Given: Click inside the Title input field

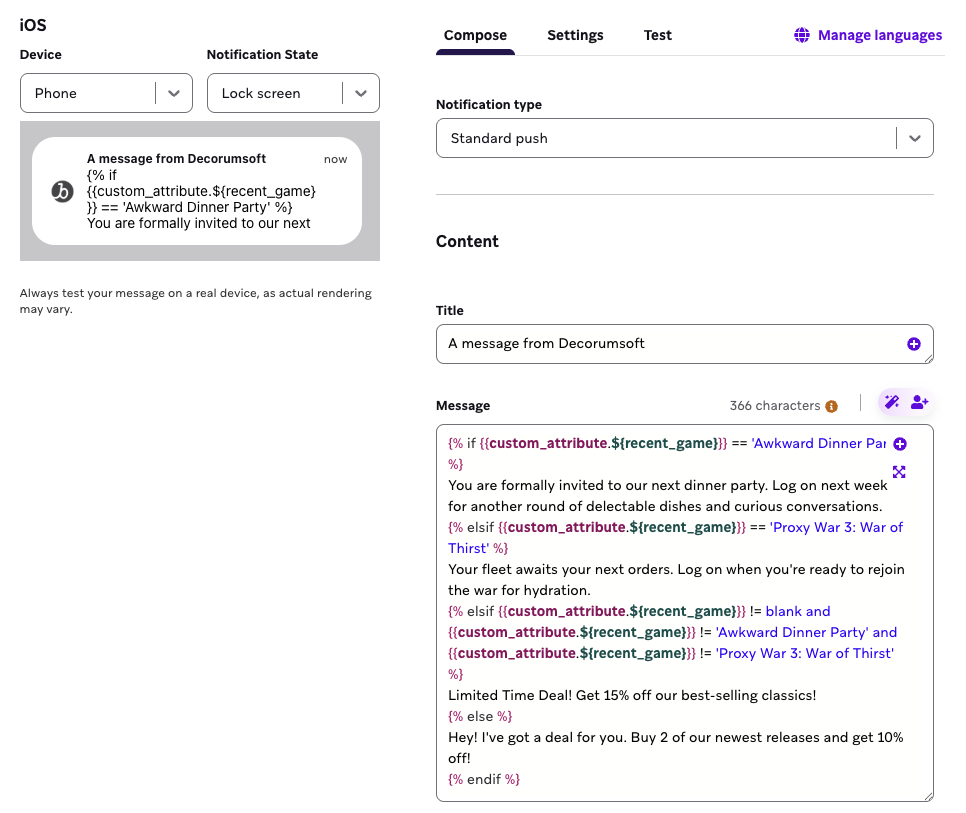Looking at the screenshot, I should (684, 344).
